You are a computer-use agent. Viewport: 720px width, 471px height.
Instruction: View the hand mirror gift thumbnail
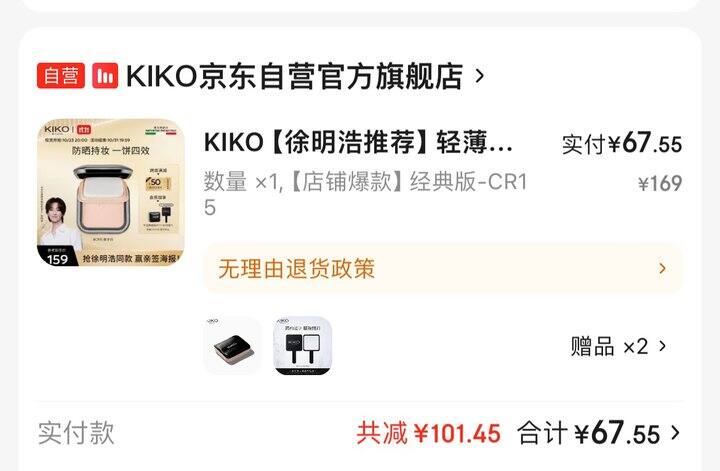(302, 346)
